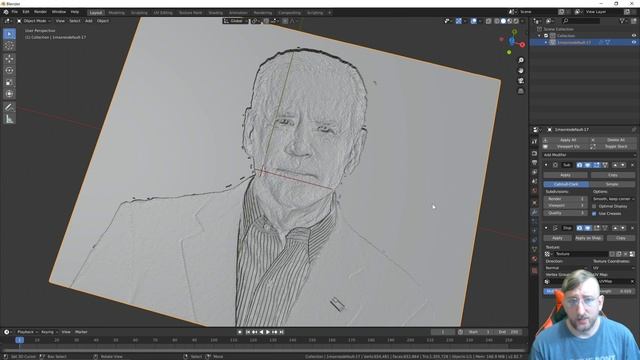The width and height of the screenshot is (640, 360).
Task: Open the Render menu
Action: tap(40, 12)
